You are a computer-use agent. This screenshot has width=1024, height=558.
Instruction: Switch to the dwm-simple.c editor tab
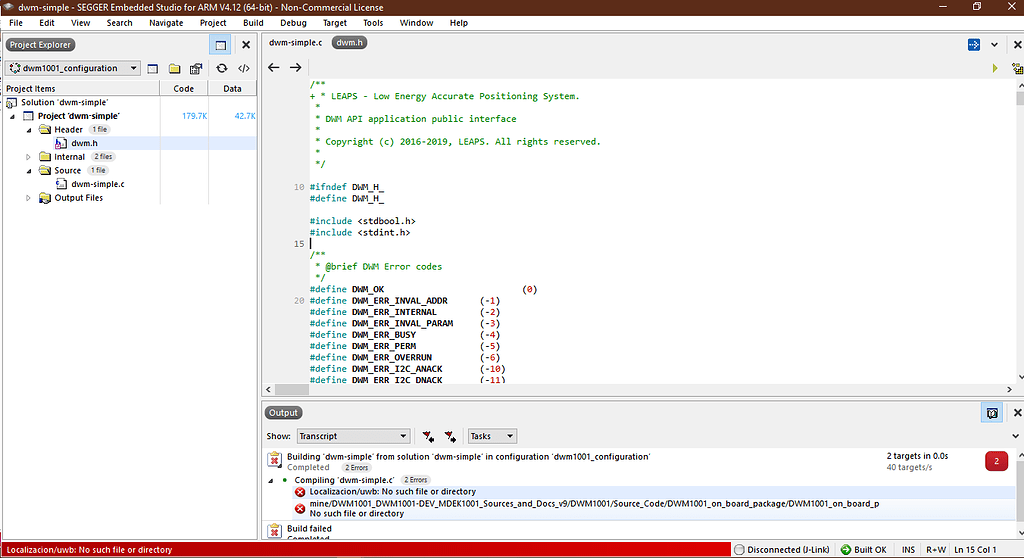coord(295,42)
